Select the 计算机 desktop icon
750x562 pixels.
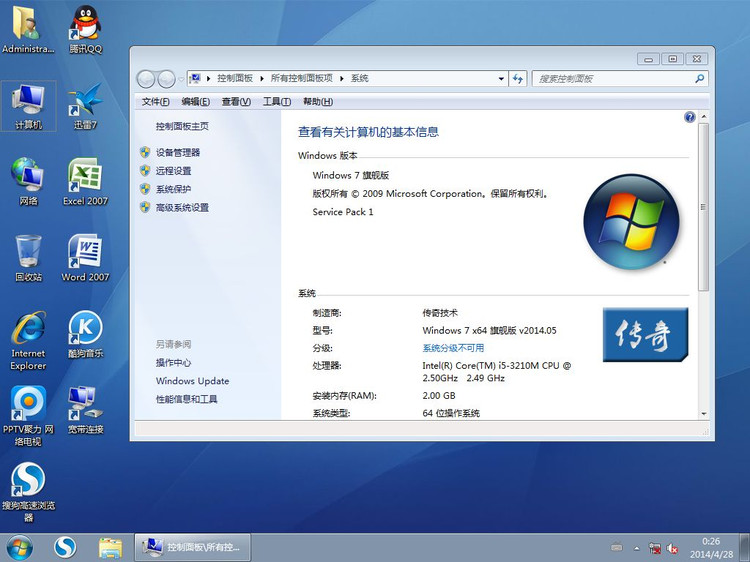[29, 106]
